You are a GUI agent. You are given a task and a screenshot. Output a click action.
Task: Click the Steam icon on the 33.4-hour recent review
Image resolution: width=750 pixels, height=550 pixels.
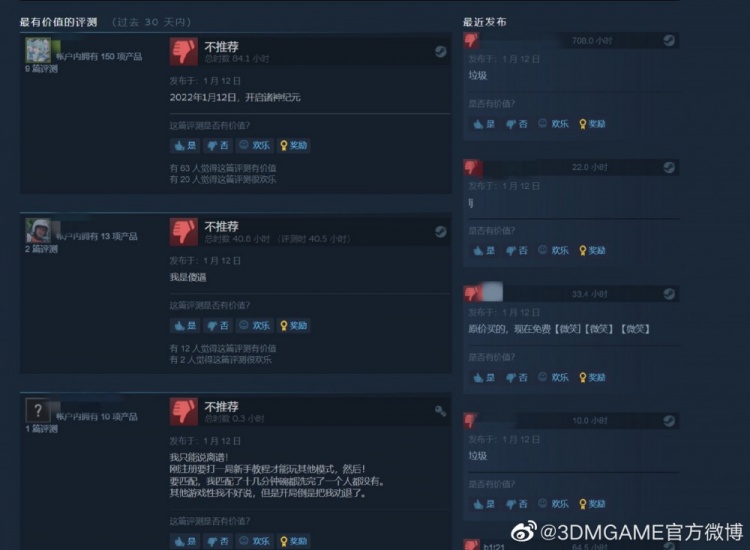tap(669, 294)
